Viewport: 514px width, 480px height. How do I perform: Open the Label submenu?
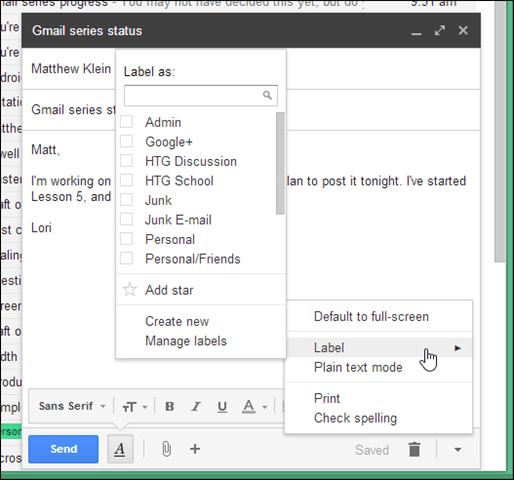379,348
